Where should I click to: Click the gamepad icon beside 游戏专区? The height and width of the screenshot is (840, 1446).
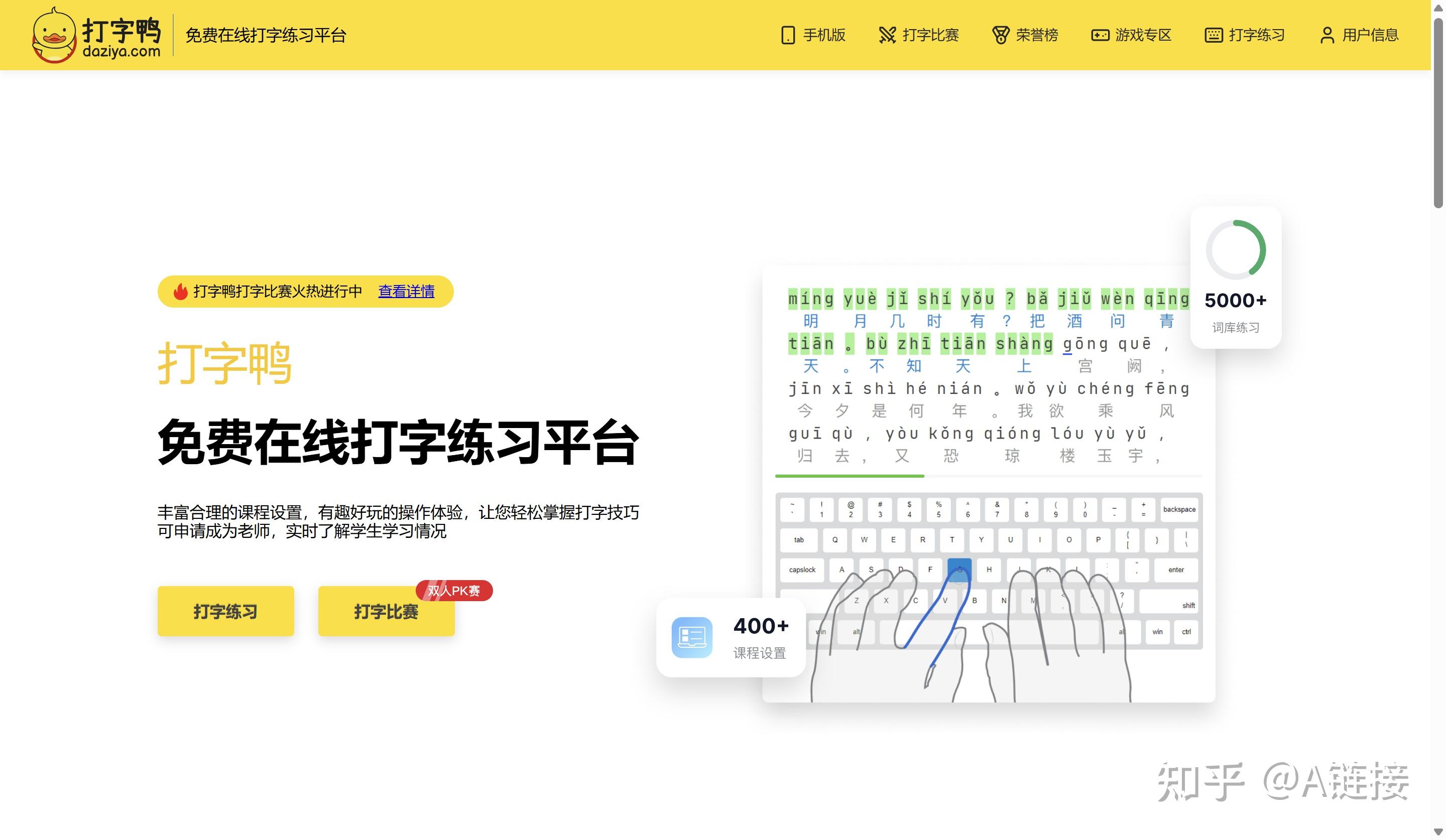point(1100,35)
